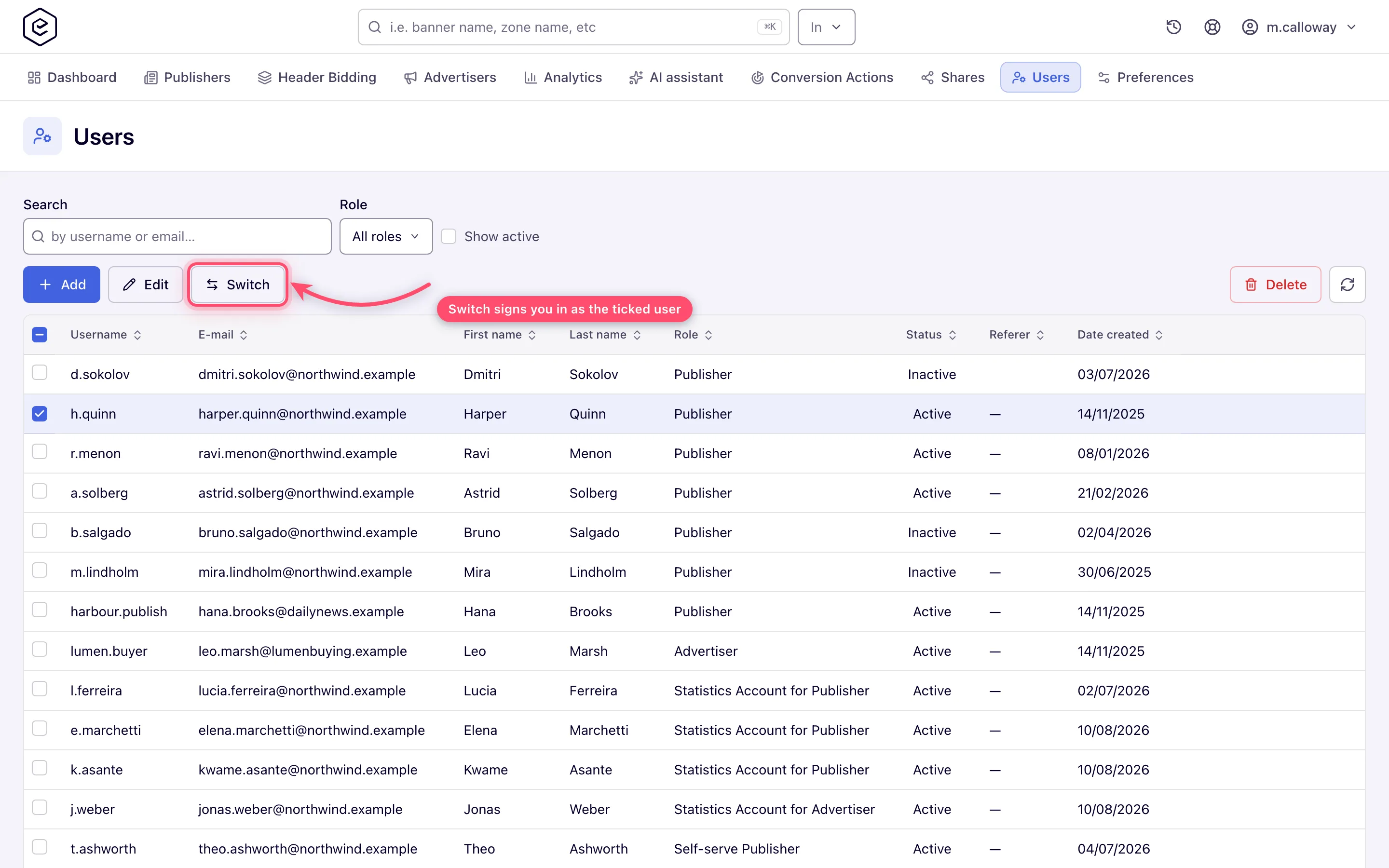Sort the table by Status
This screenshot has height=868, width=1389.
point(931,335)
